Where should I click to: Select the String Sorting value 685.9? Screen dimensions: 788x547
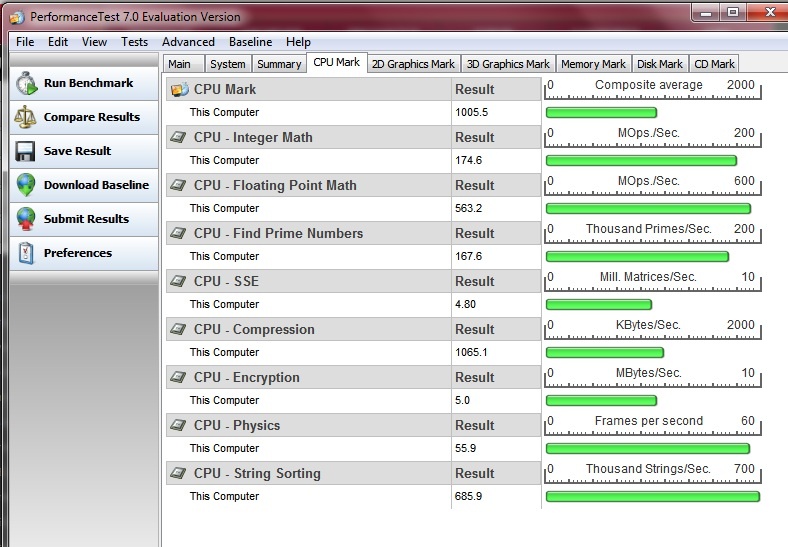(468, 496)
